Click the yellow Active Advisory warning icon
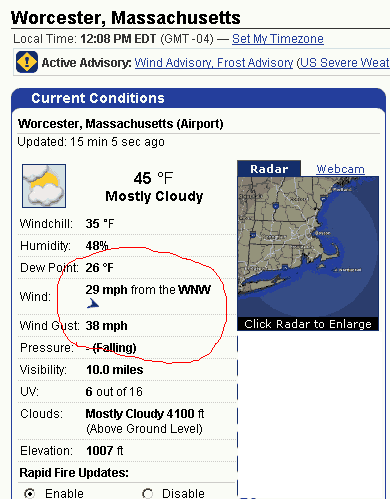 point(27,62)
